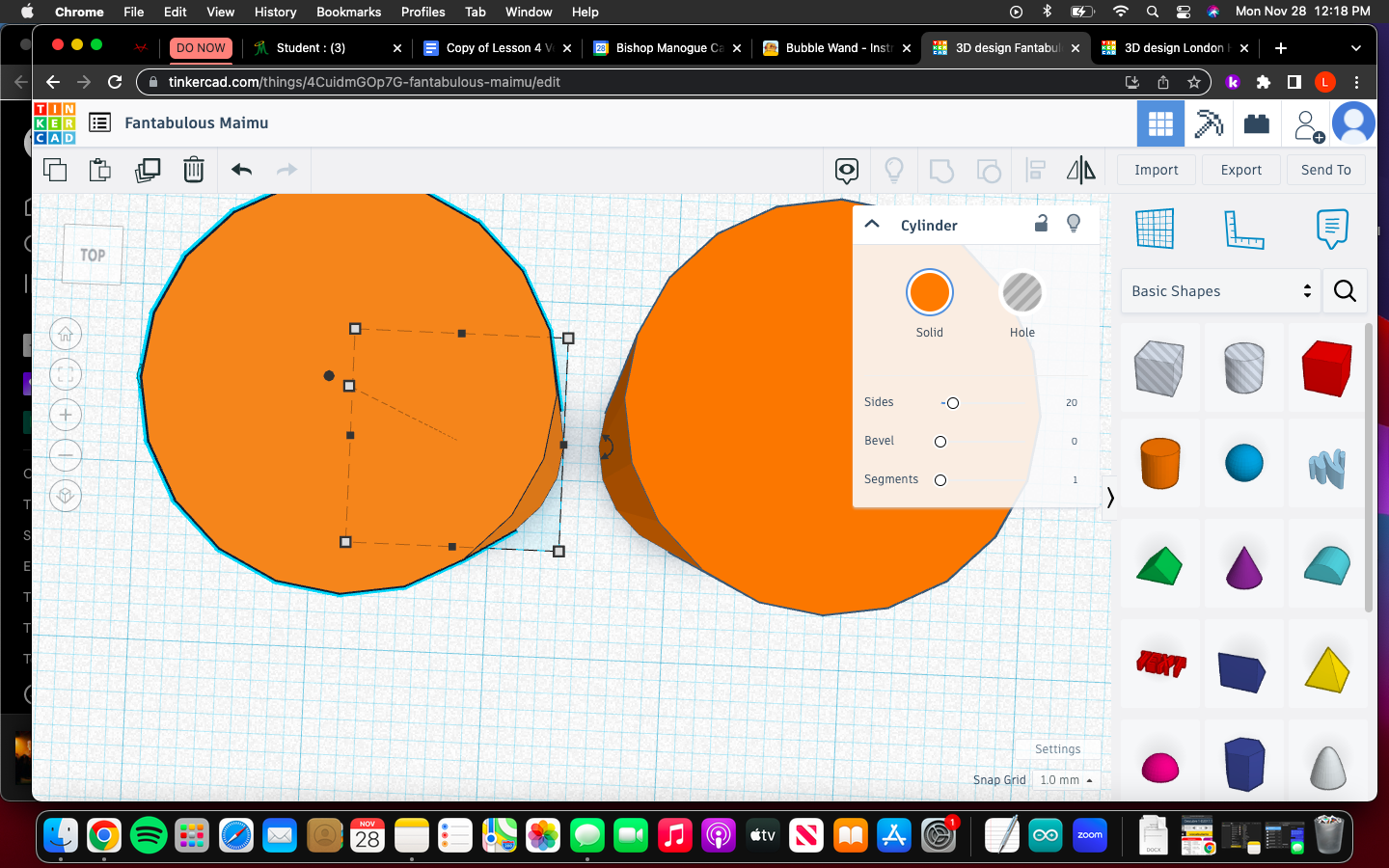Screen dimensions: 1389x868
Task: Click the Tinkercad logo
Action: click(55, 123)
